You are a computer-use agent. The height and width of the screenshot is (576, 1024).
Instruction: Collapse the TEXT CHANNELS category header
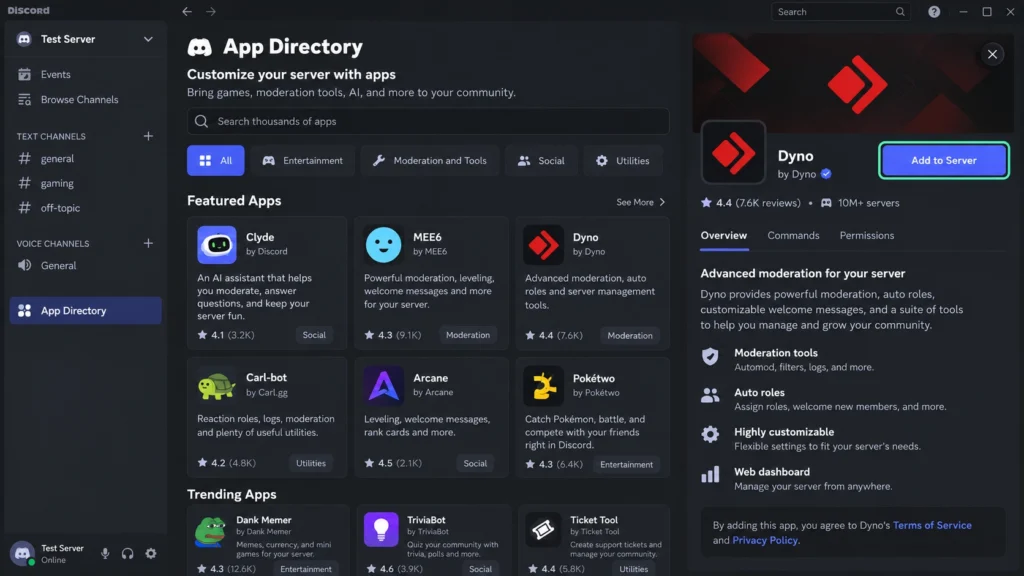pos(51,136)
